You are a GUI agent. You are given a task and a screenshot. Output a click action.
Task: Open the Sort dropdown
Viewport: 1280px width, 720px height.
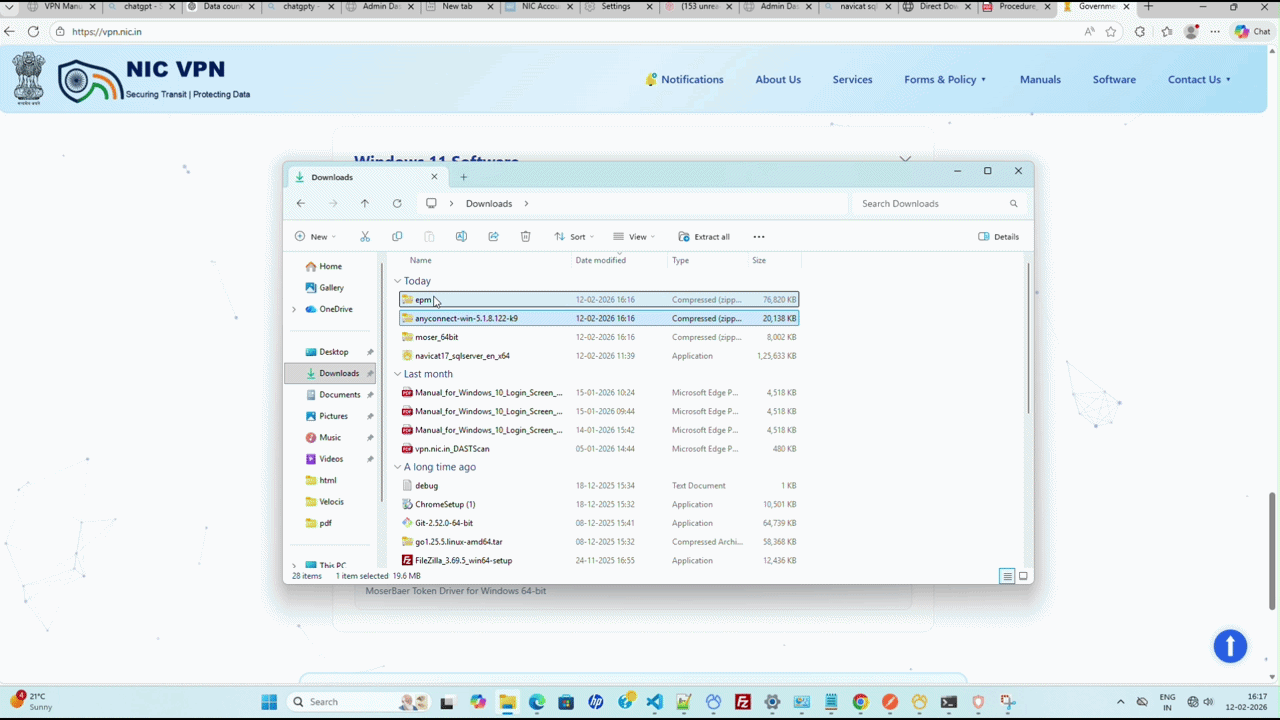573,236
